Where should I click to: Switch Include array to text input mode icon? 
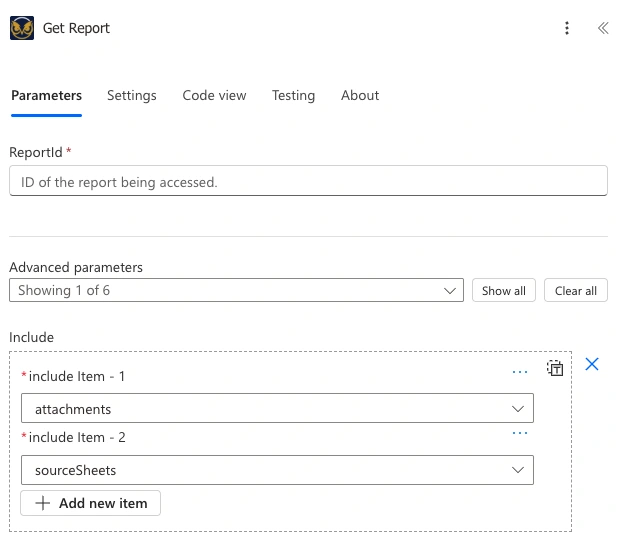tap(555, 368)
